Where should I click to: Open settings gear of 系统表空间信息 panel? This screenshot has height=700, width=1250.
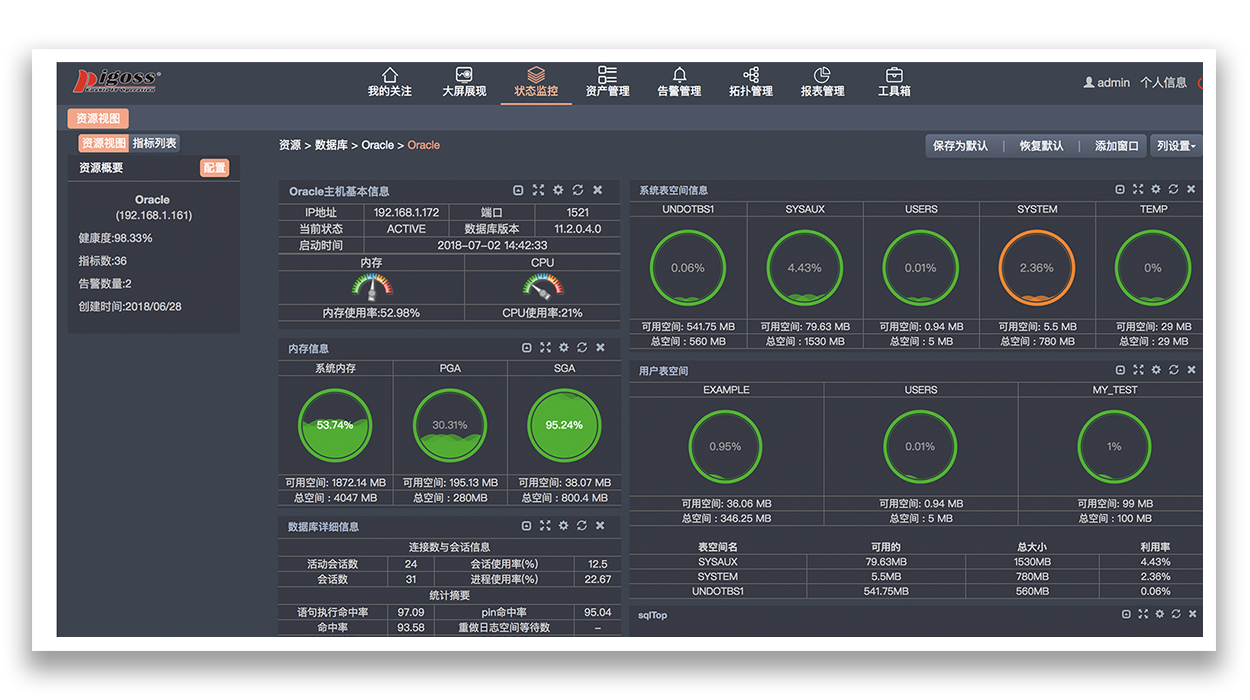click(x=1156, y=189)
